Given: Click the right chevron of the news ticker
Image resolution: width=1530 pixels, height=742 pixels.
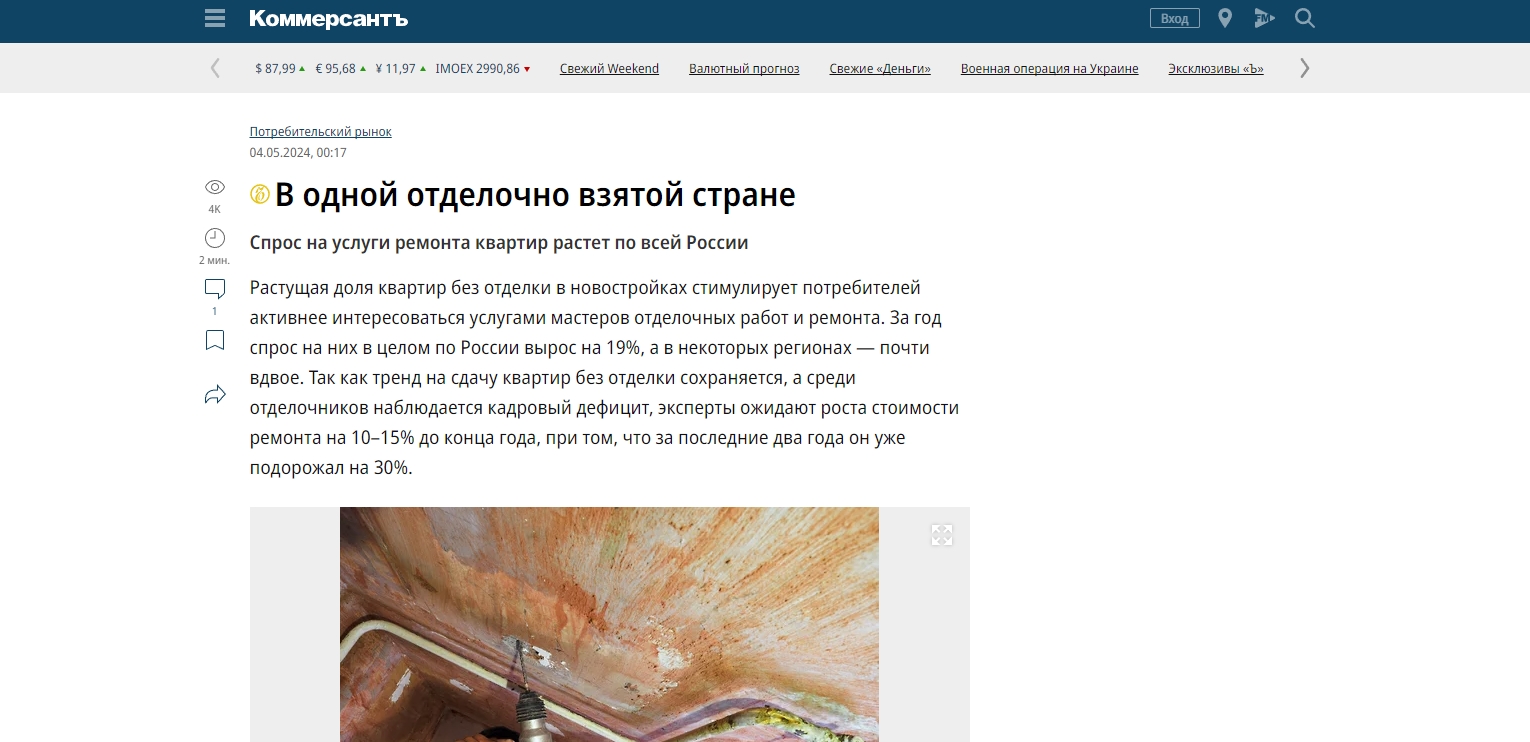Looking at the screenshot, I should click(x=1303, y=67).
